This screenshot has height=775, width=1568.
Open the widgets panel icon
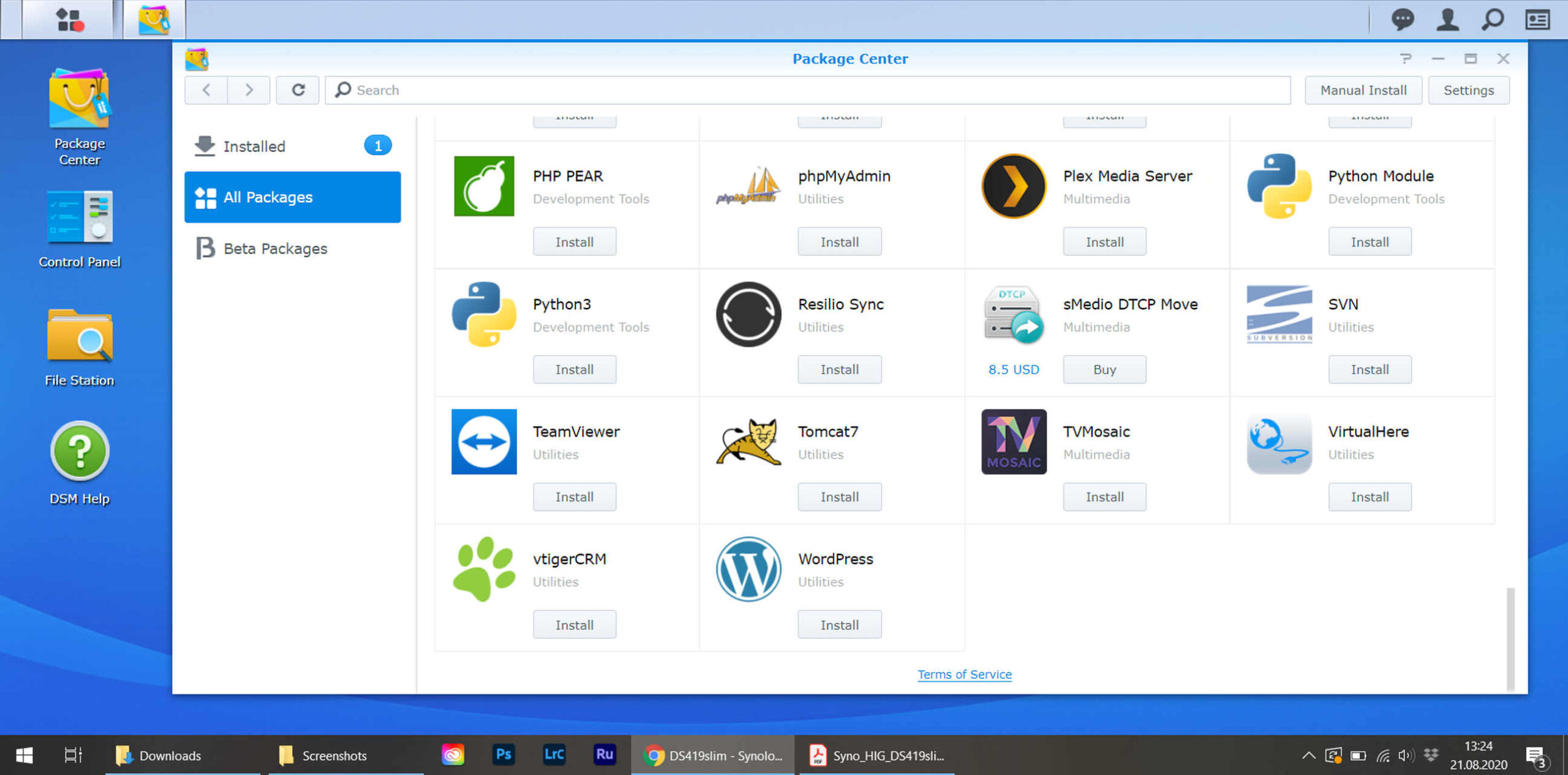point(1537,20)
